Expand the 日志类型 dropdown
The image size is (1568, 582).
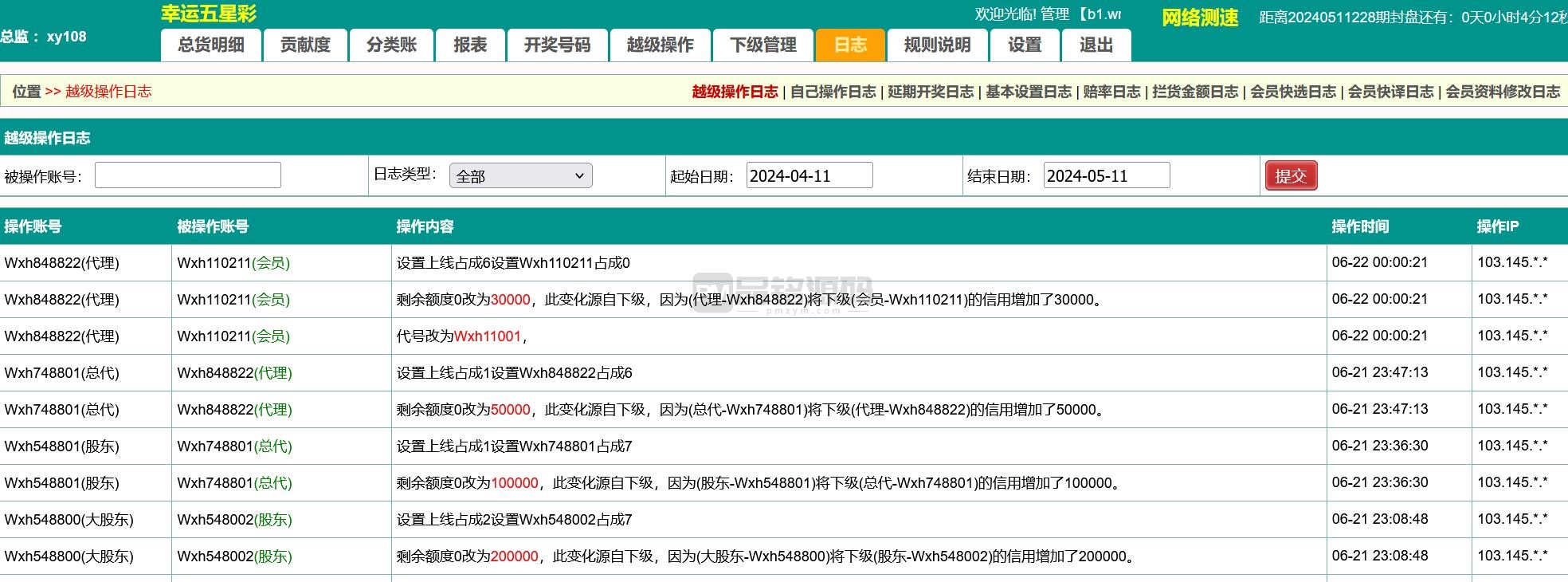520,176
